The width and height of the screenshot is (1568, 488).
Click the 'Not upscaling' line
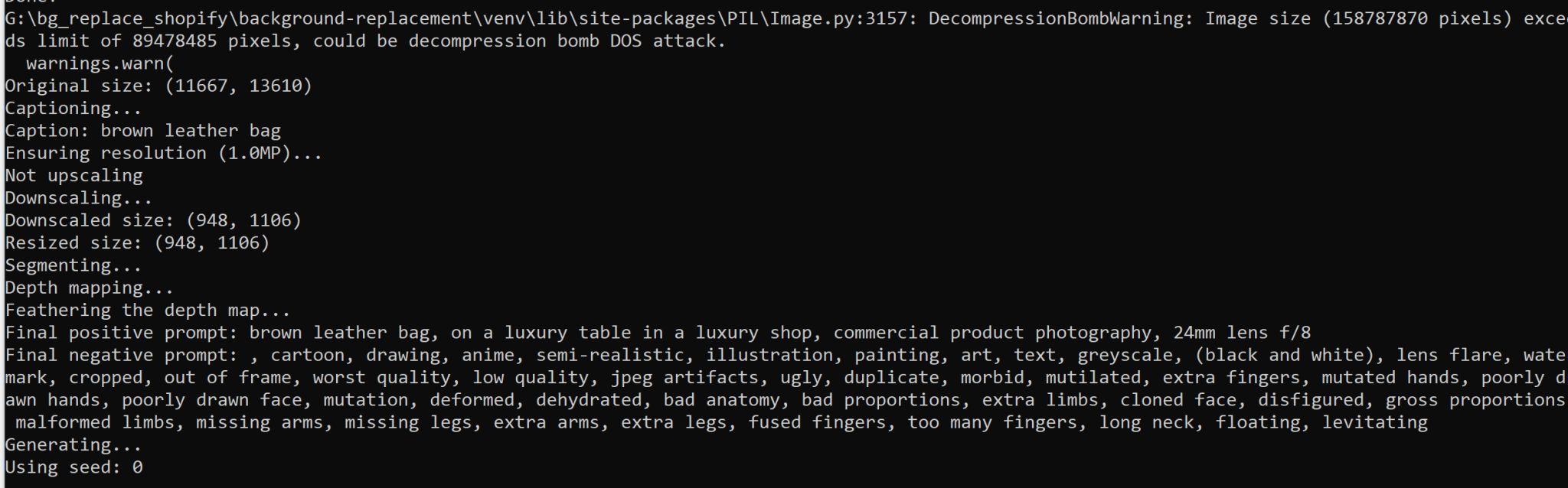74,176
